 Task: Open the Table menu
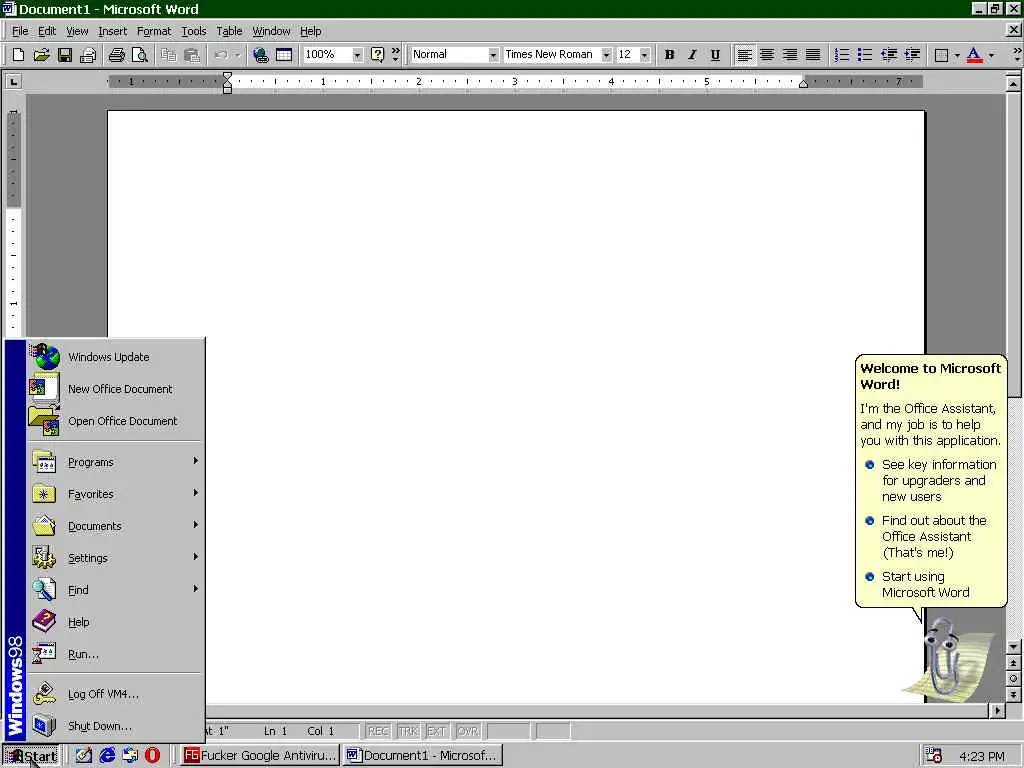click(x=229, y=31)
